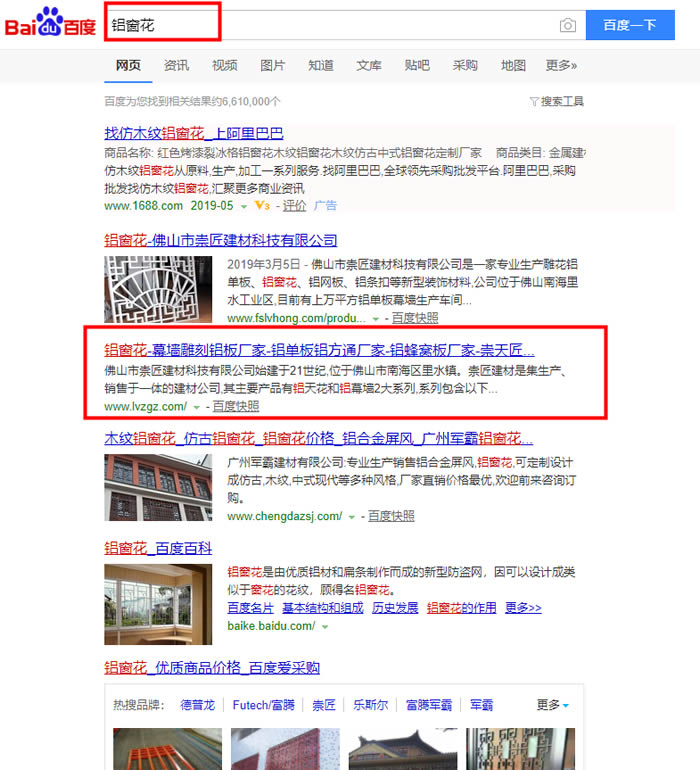Switch to the 图片 tab

point(272,65)
